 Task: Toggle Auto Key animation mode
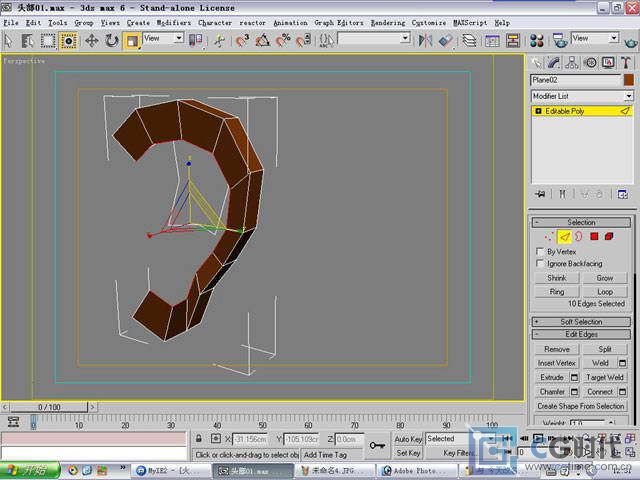coord(408,439)
